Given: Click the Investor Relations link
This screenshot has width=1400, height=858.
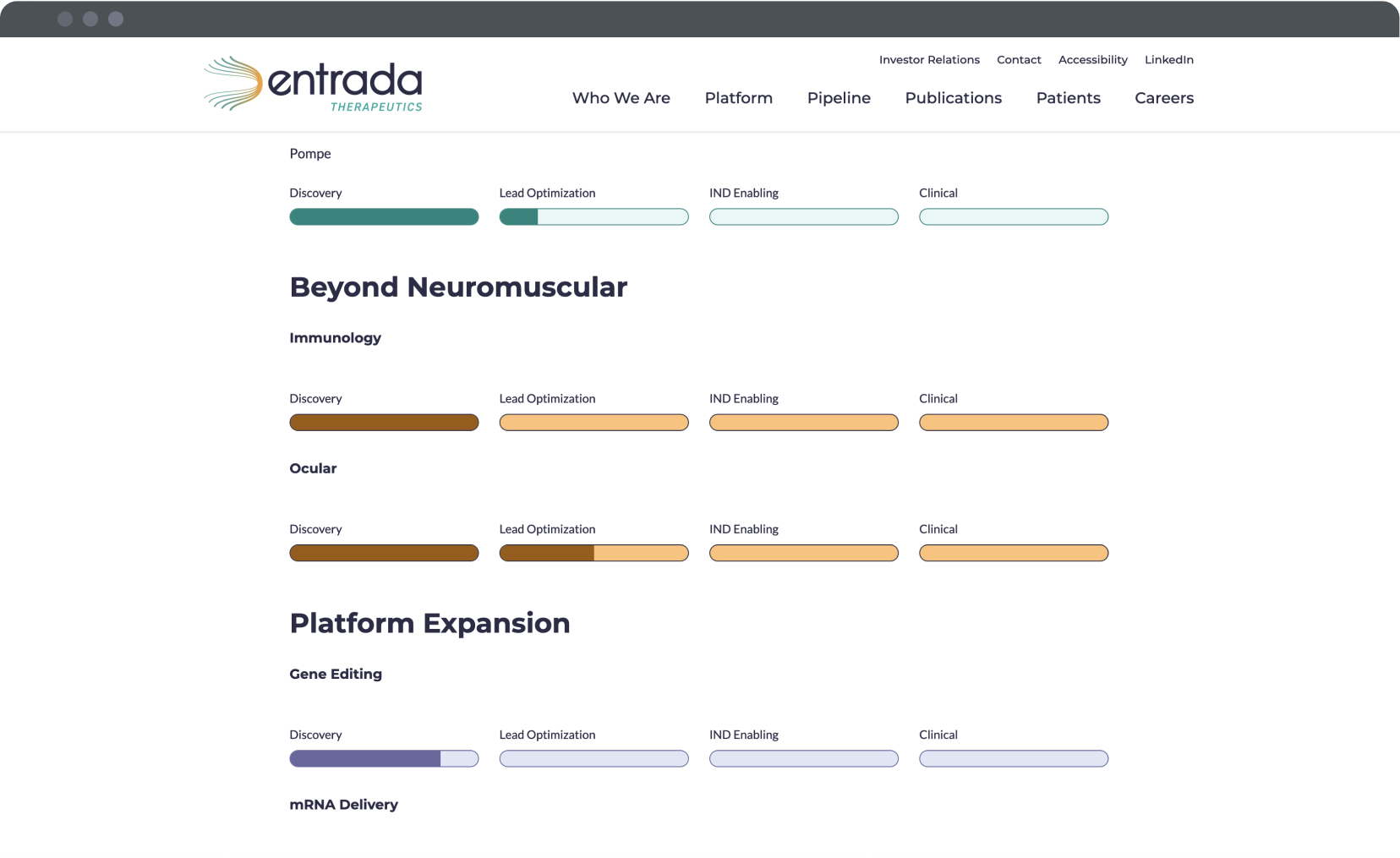Looking at the screenshot, I should (x=929, y=59).
